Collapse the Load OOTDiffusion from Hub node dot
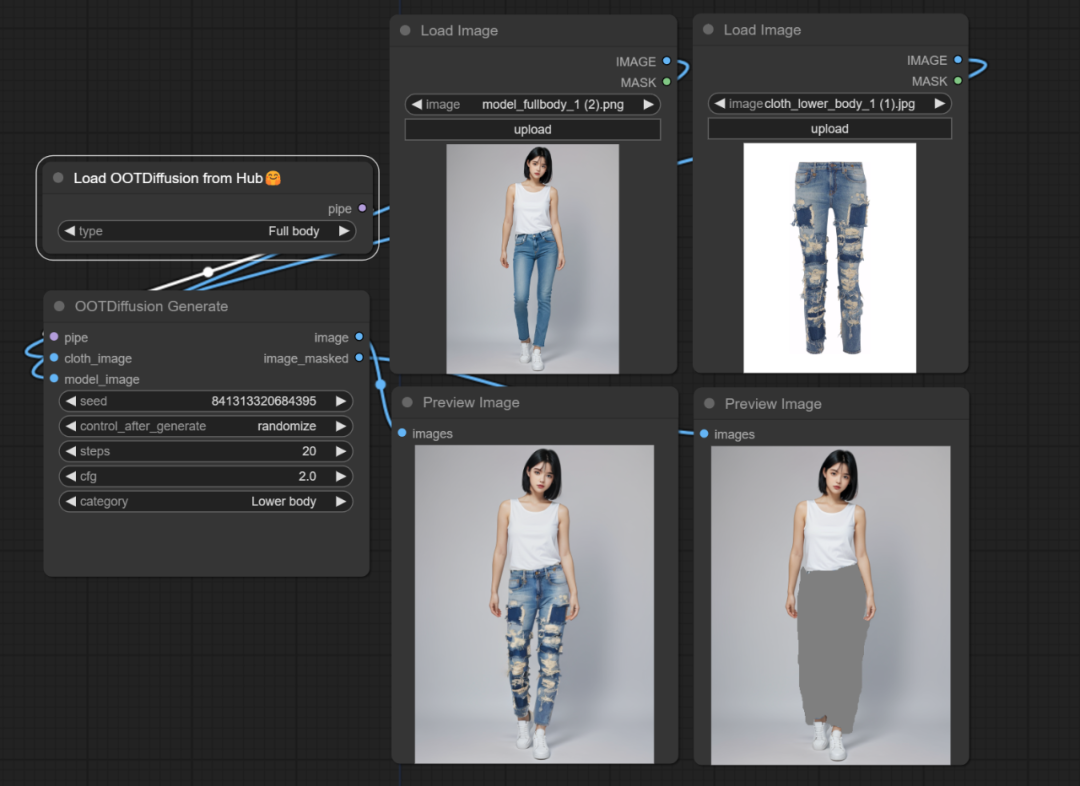 pyautogui.click(x=59, y=178)
